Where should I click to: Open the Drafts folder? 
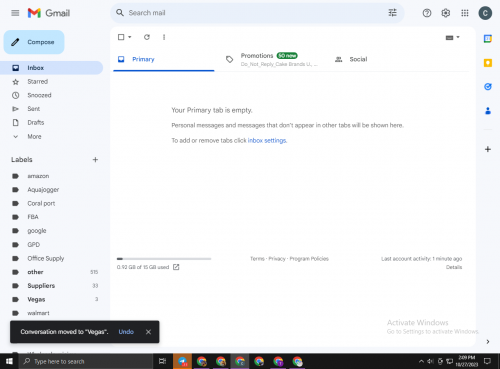pos(52,122)
